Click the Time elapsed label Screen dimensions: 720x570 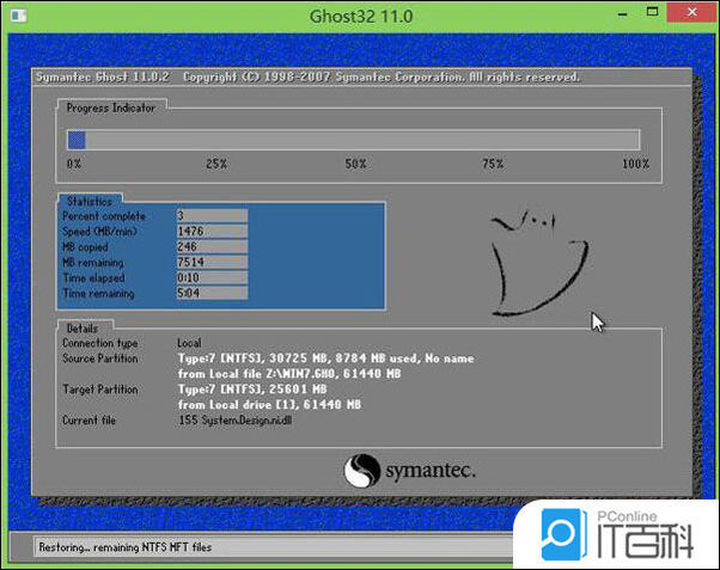tap(94, 278)
